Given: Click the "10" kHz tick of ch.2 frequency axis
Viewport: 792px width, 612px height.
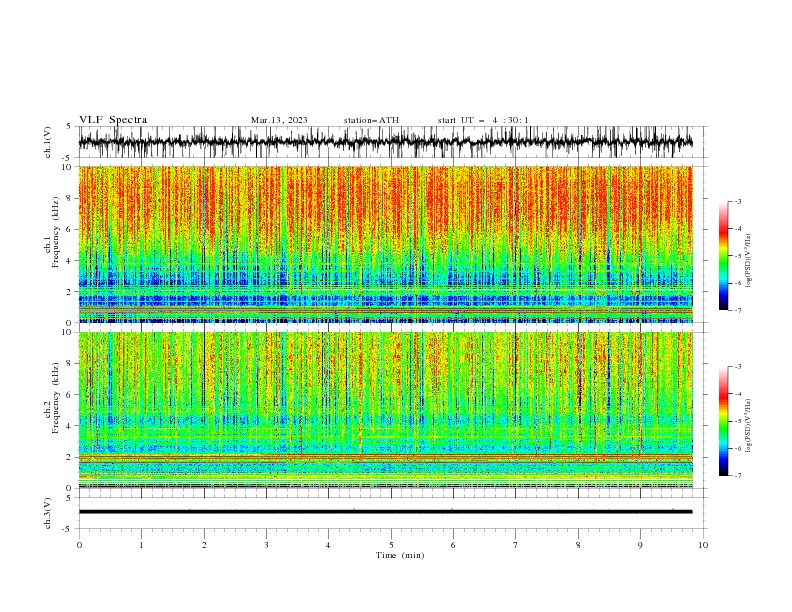Looking at the screenshot, I should click(68, 332).
